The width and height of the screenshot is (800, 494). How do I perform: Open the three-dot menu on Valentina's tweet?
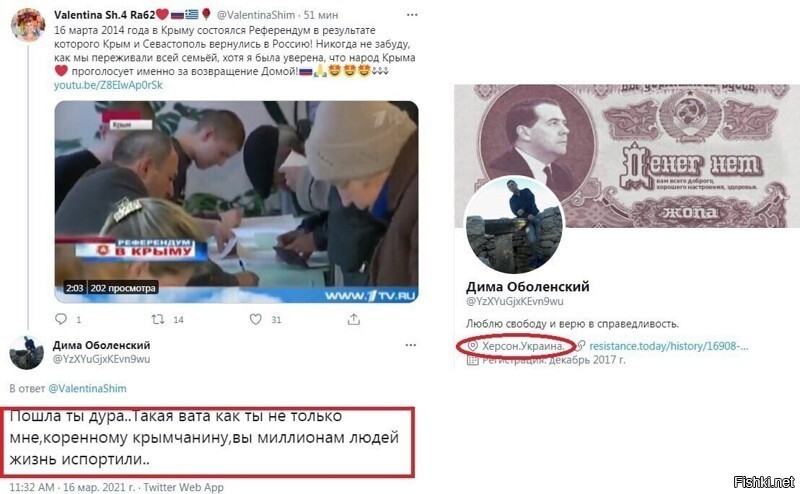[x=412, y=15]
